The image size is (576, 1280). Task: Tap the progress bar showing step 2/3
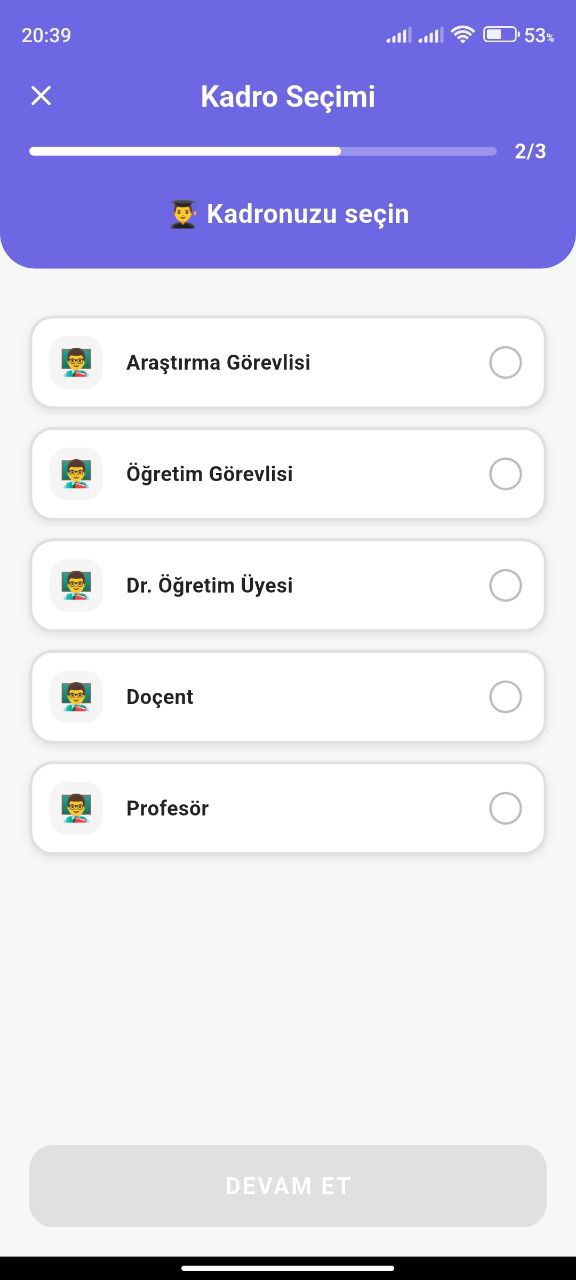pos(263,151)
